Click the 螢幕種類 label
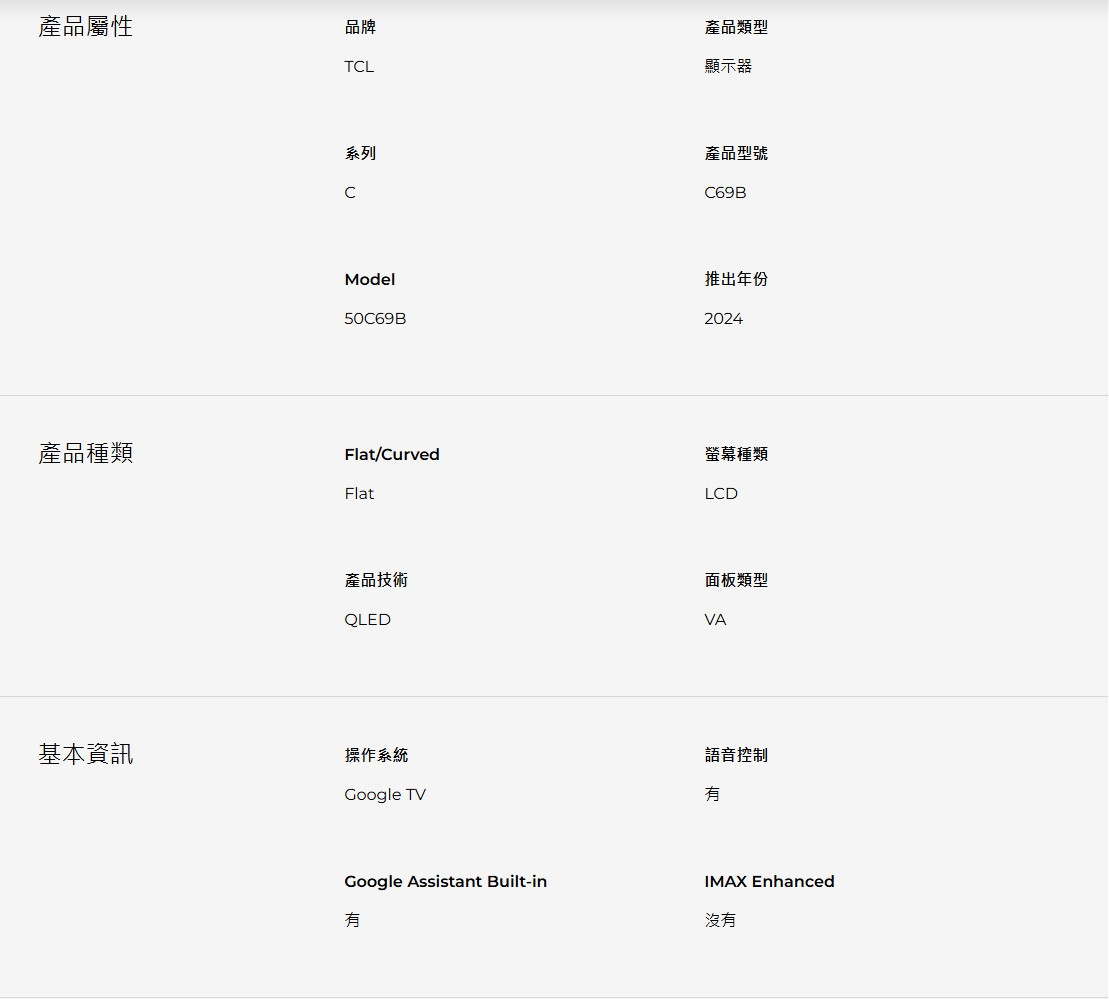Image resolution: width=1109 pixels, height=999 pixels. point(736,454)
